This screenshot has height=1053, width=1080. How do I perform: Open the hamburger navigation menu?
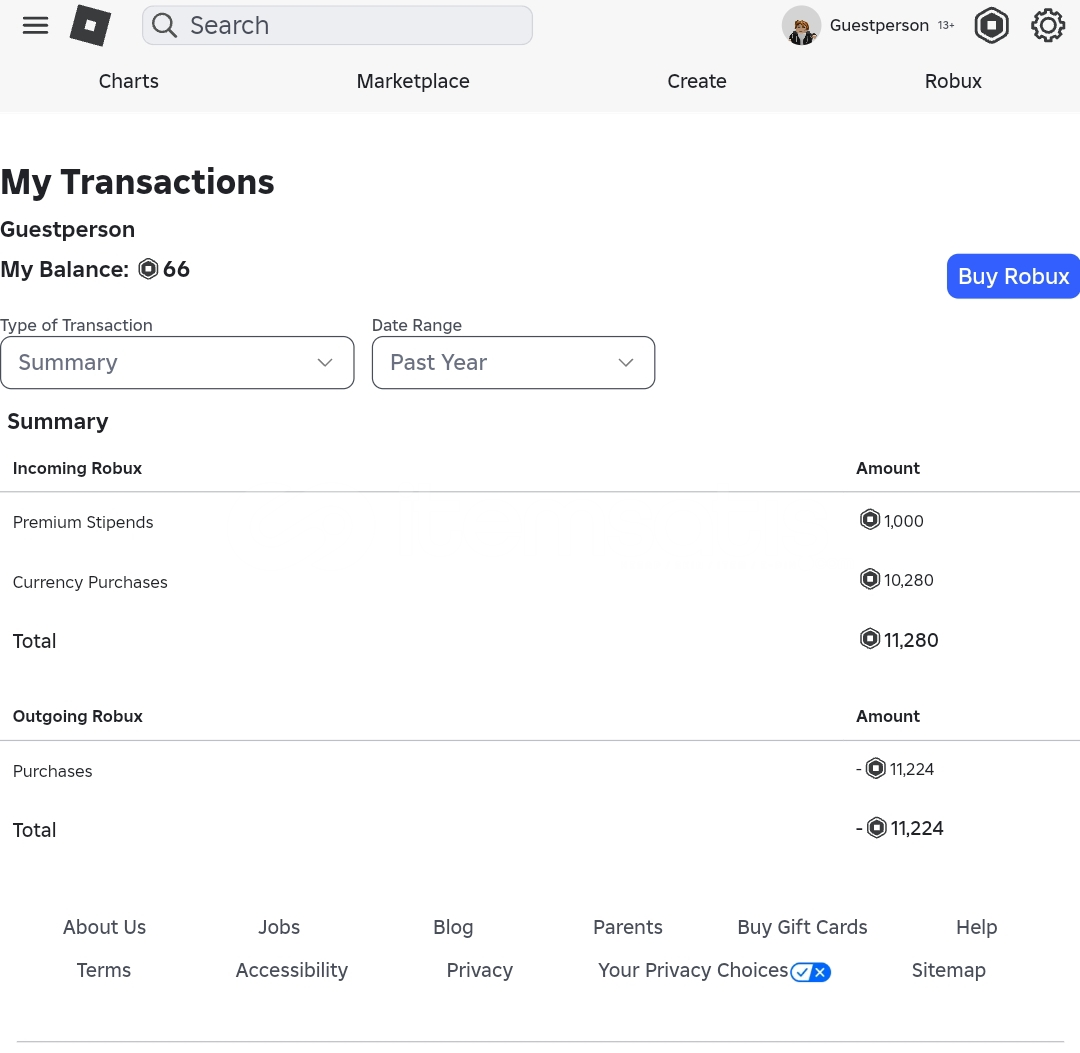tap(35, 26)
